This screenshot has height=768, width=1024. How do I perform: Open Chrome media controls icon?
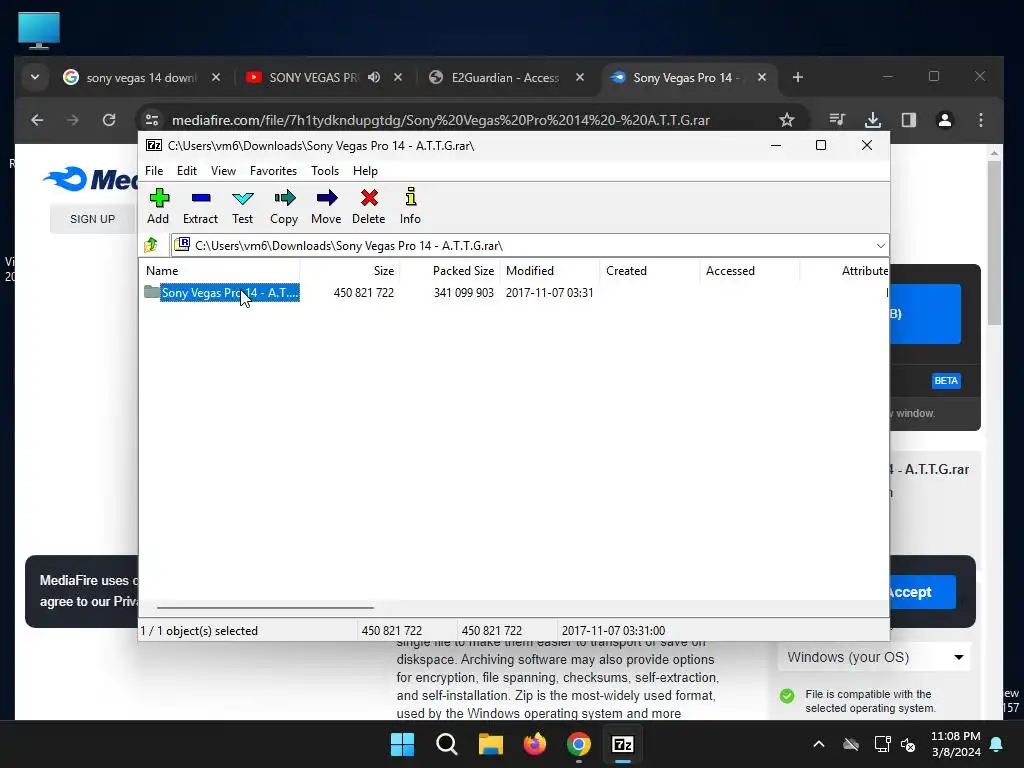(x=837, y=120)
